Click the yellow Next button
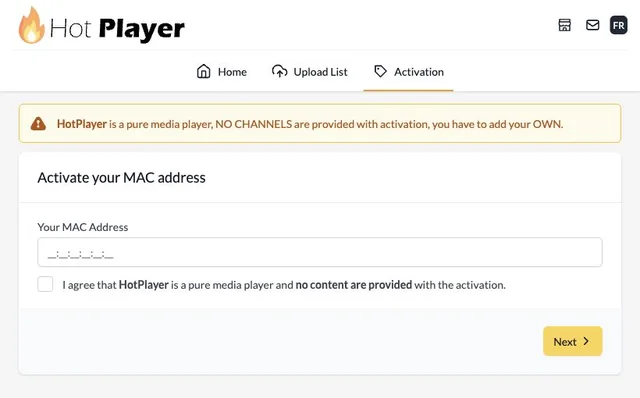640x398 pixels. click(x=572, y=341)
